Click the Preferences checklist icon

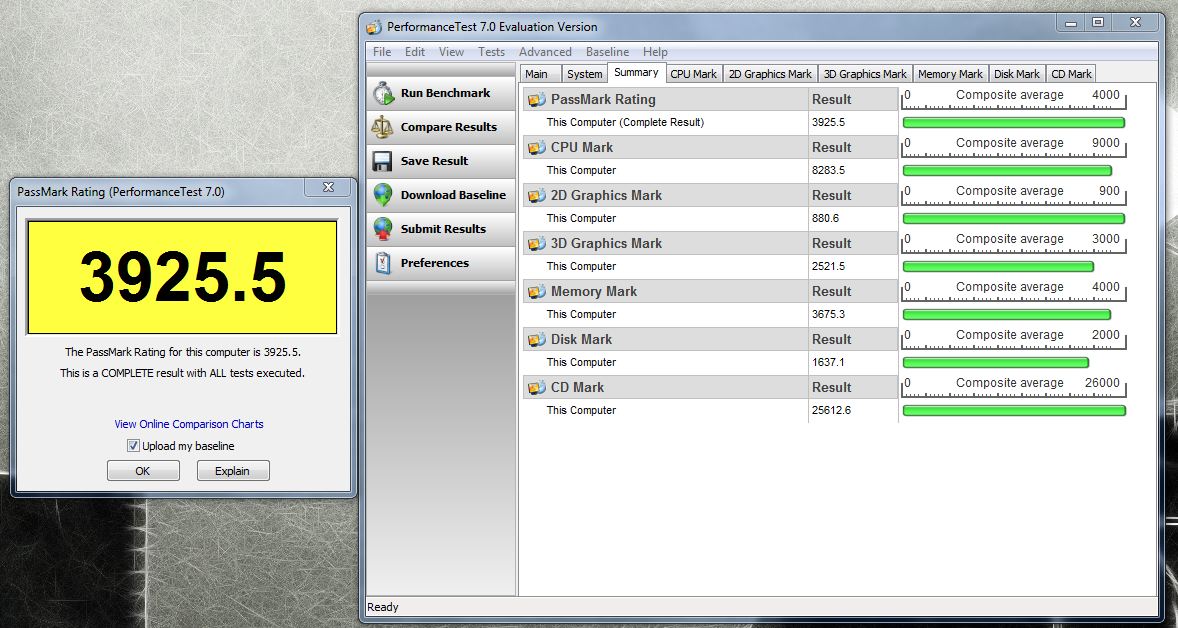tap(382, 263)
